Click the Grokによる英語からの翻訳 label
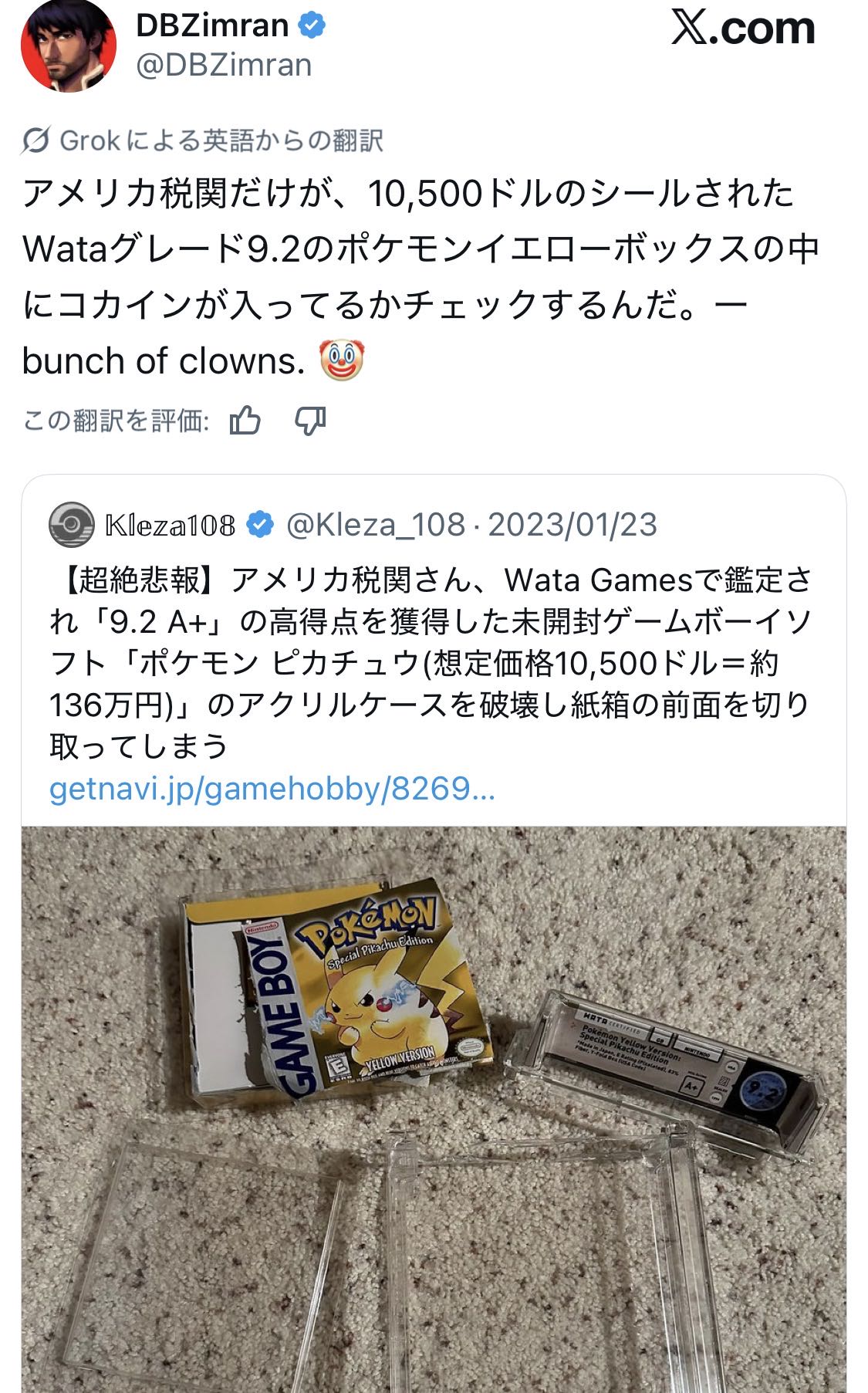This screenshot has width=868, height=1393. tap(221, 141)
